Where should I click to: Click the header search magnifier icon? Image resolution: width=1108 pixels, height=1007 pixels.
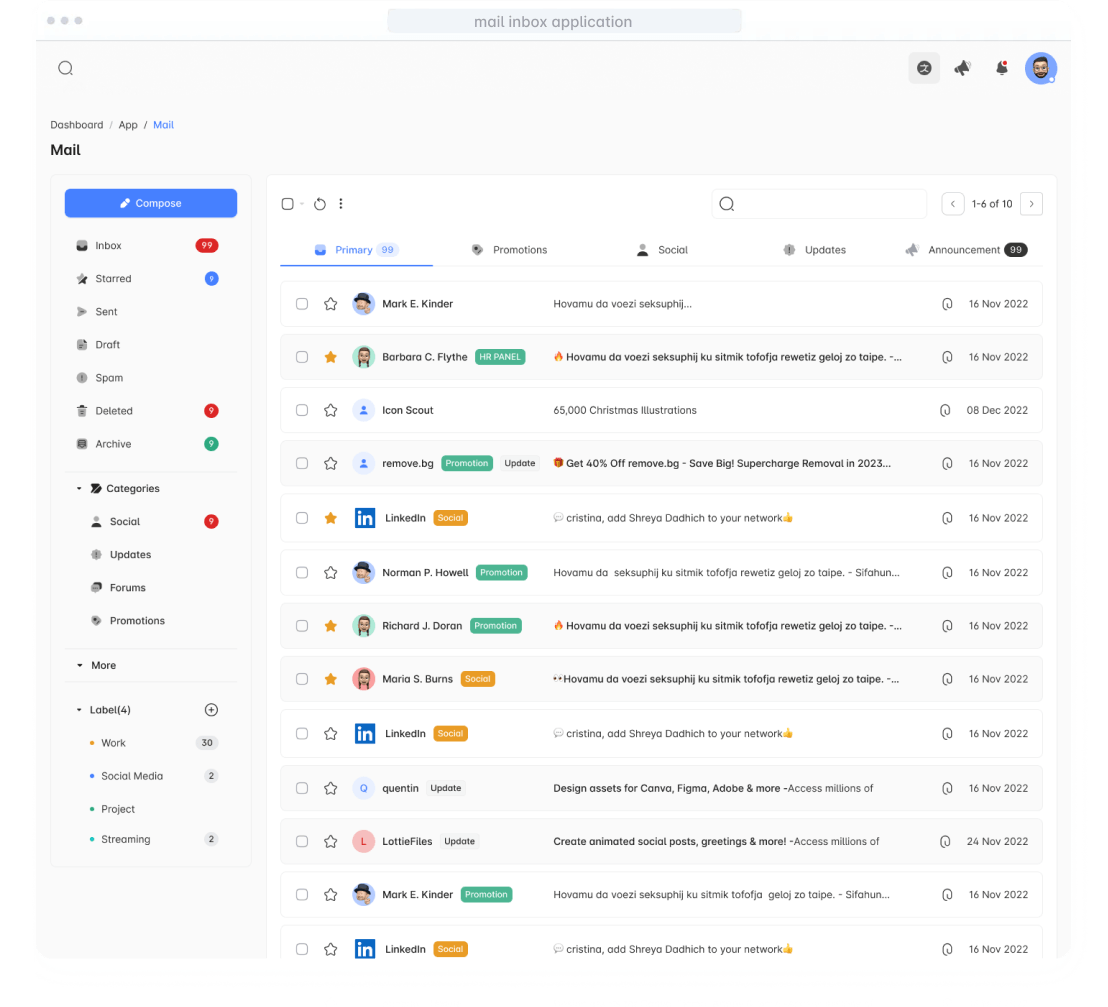click(x=65, y=68)
